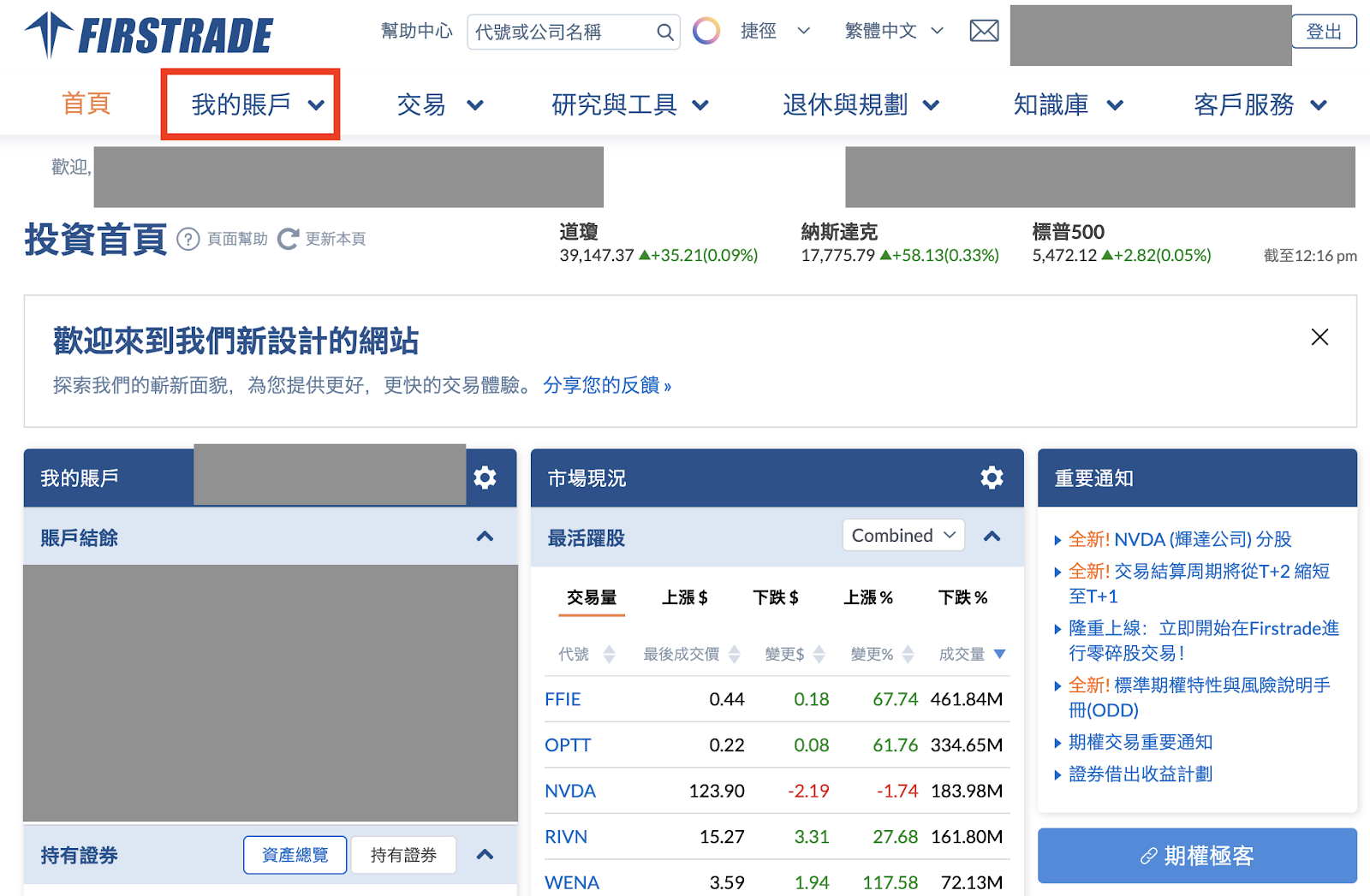Click the Firstrade logo
Viewport: 1370px width, 896px height.
(149, 35)
